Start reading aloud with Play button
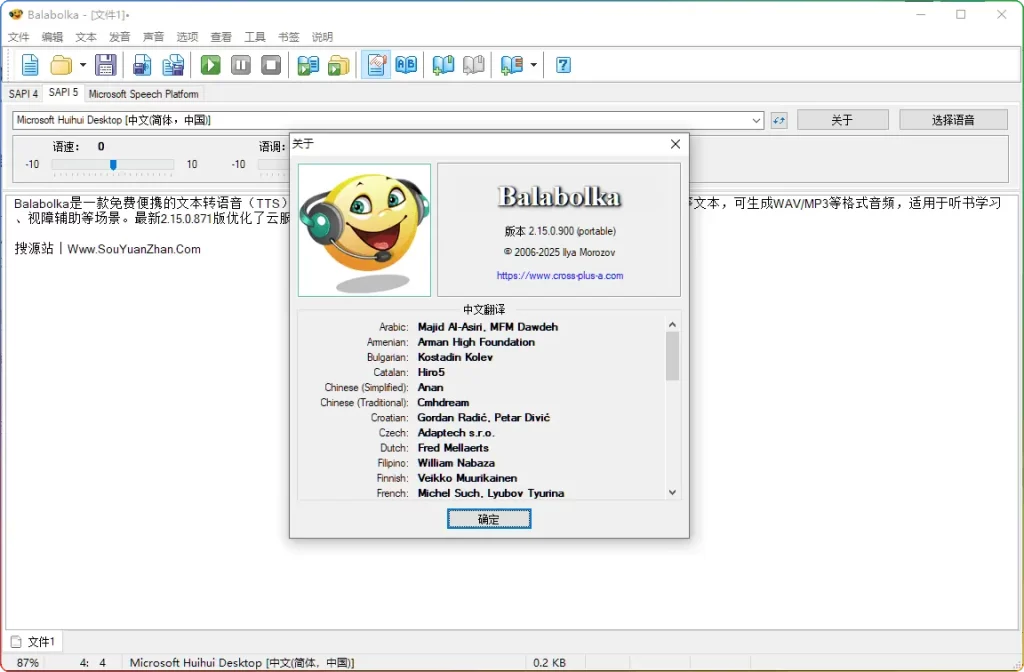 (x=210, y=65)
